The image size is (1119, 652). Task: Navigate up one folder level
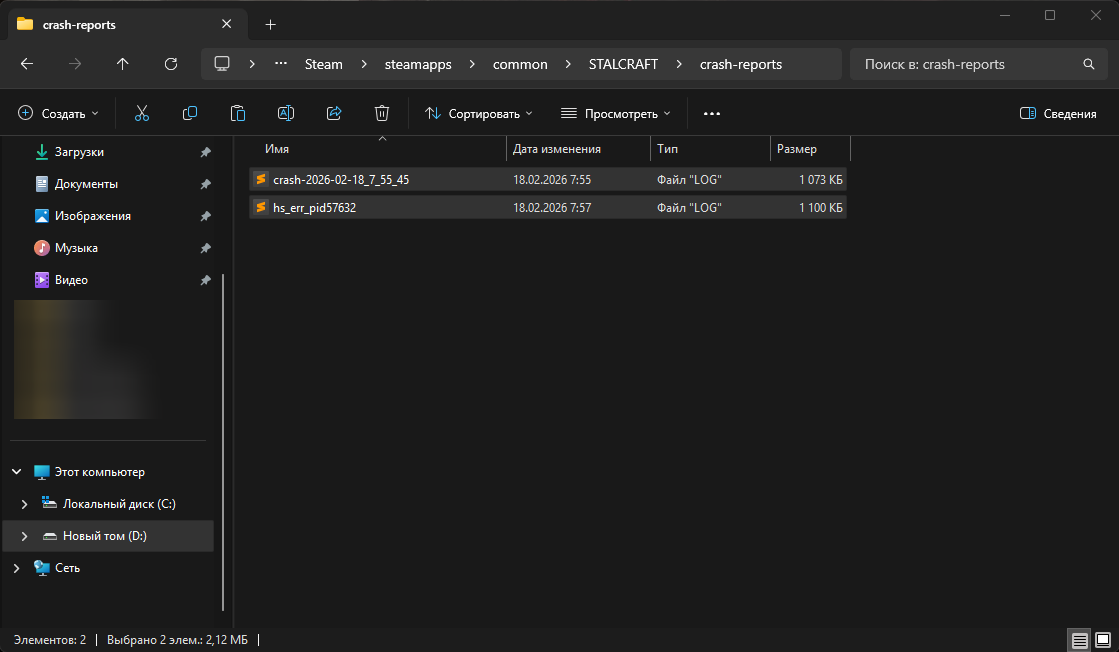(x=123, y=64)
